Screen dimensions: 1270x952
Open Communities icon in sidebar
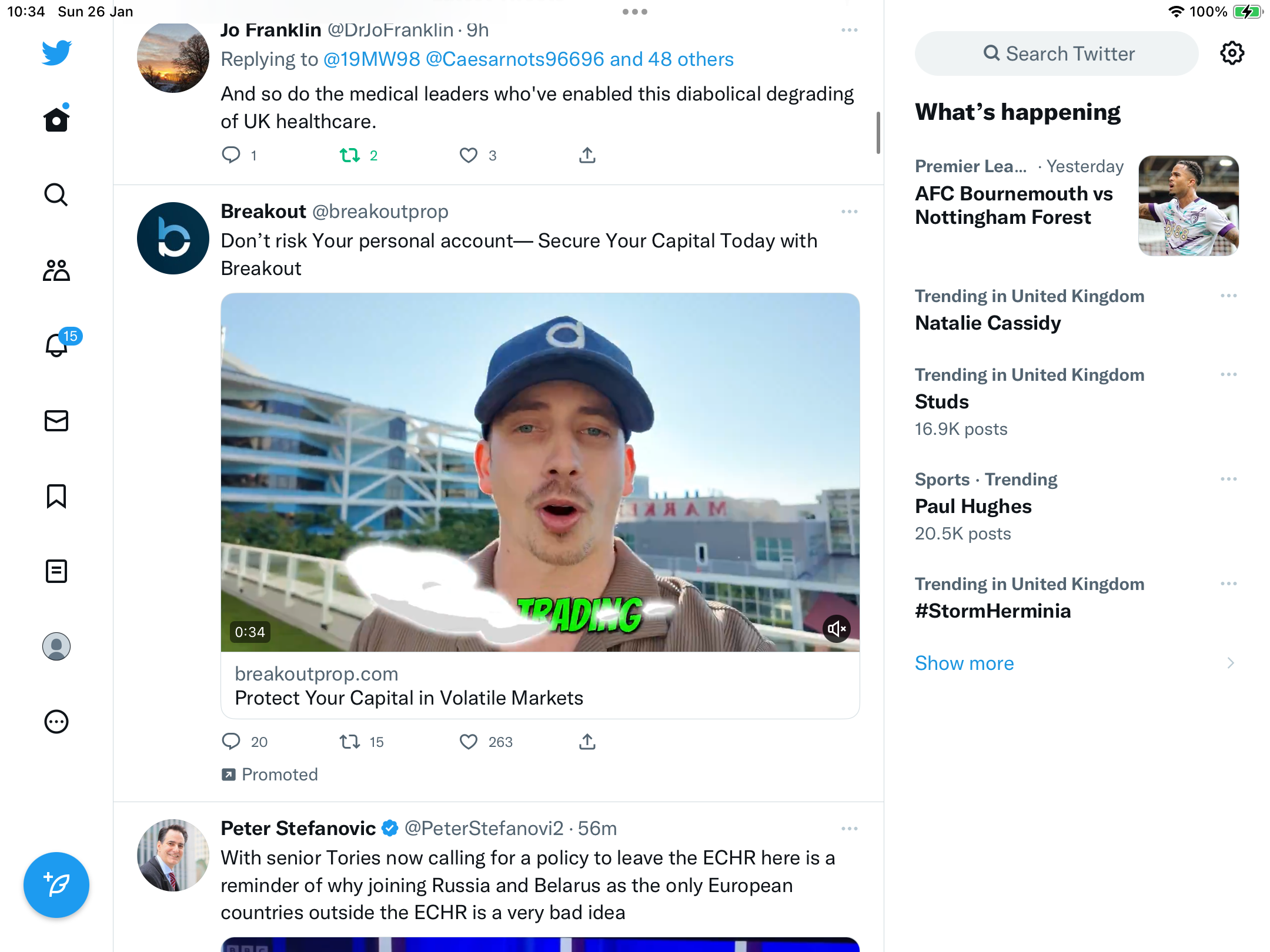click(x=56, y=270)
